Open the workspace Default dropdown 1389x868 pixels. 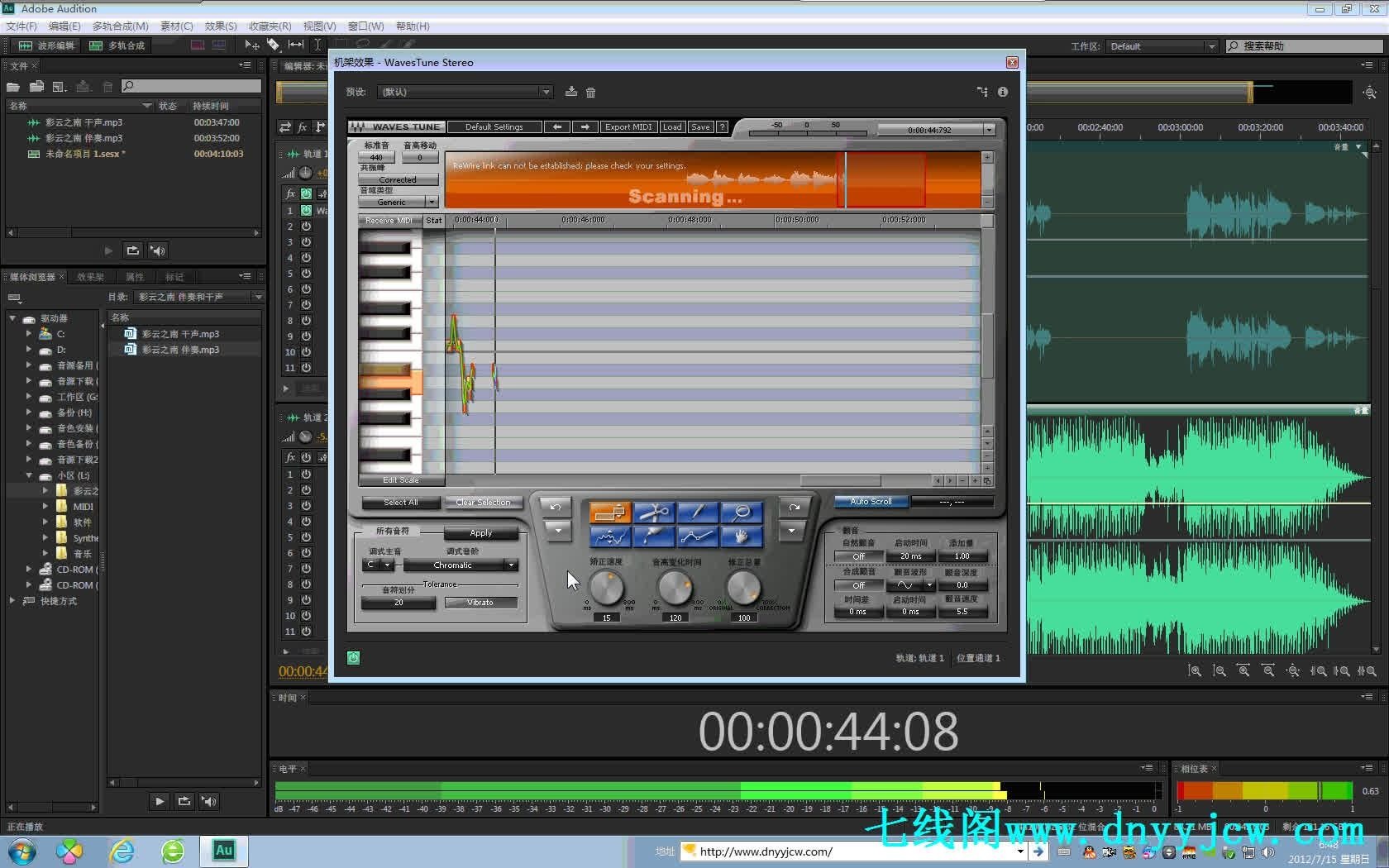(1162, 46)
